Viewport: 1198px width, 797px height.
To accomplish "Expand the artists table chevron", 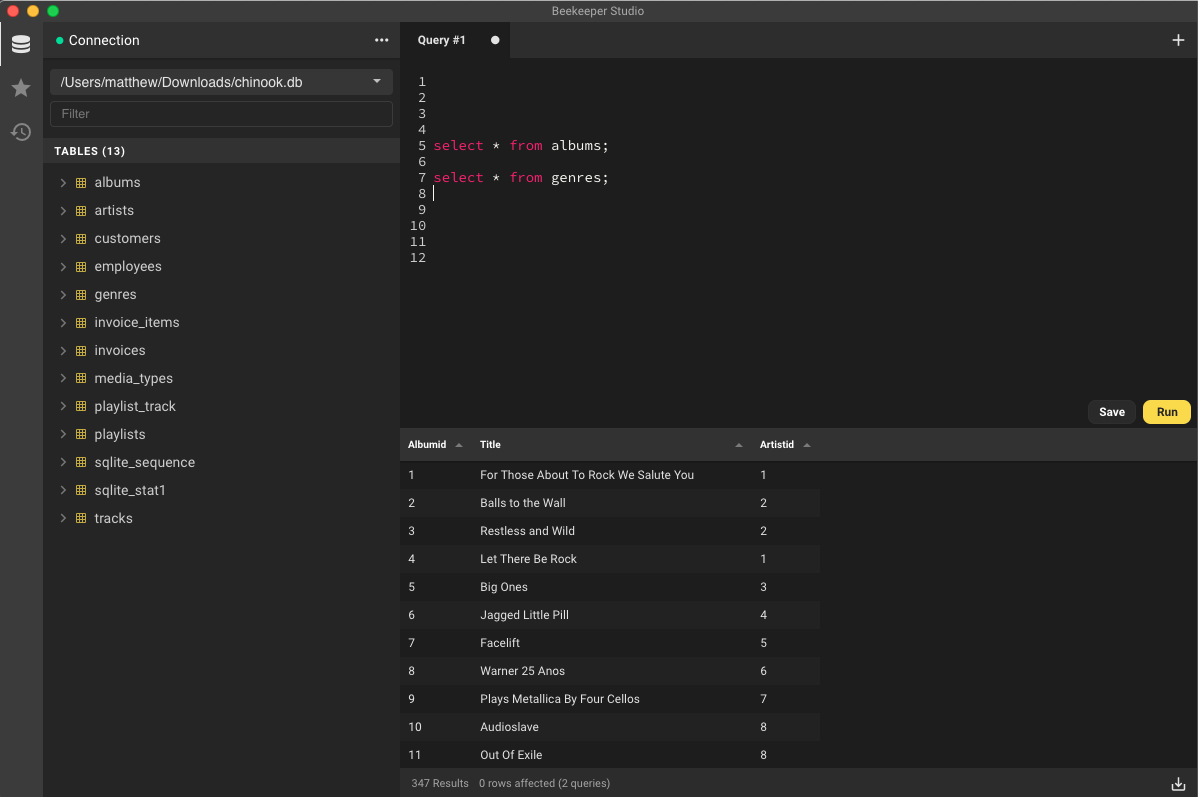I will pyautogui.click(x=63, y=211).
